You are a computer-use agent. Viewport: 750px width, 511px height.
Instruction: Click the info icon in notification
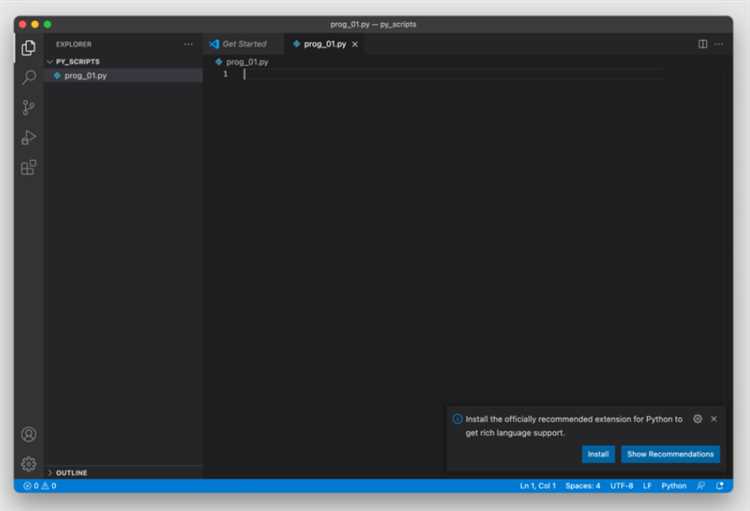(457, 419)
